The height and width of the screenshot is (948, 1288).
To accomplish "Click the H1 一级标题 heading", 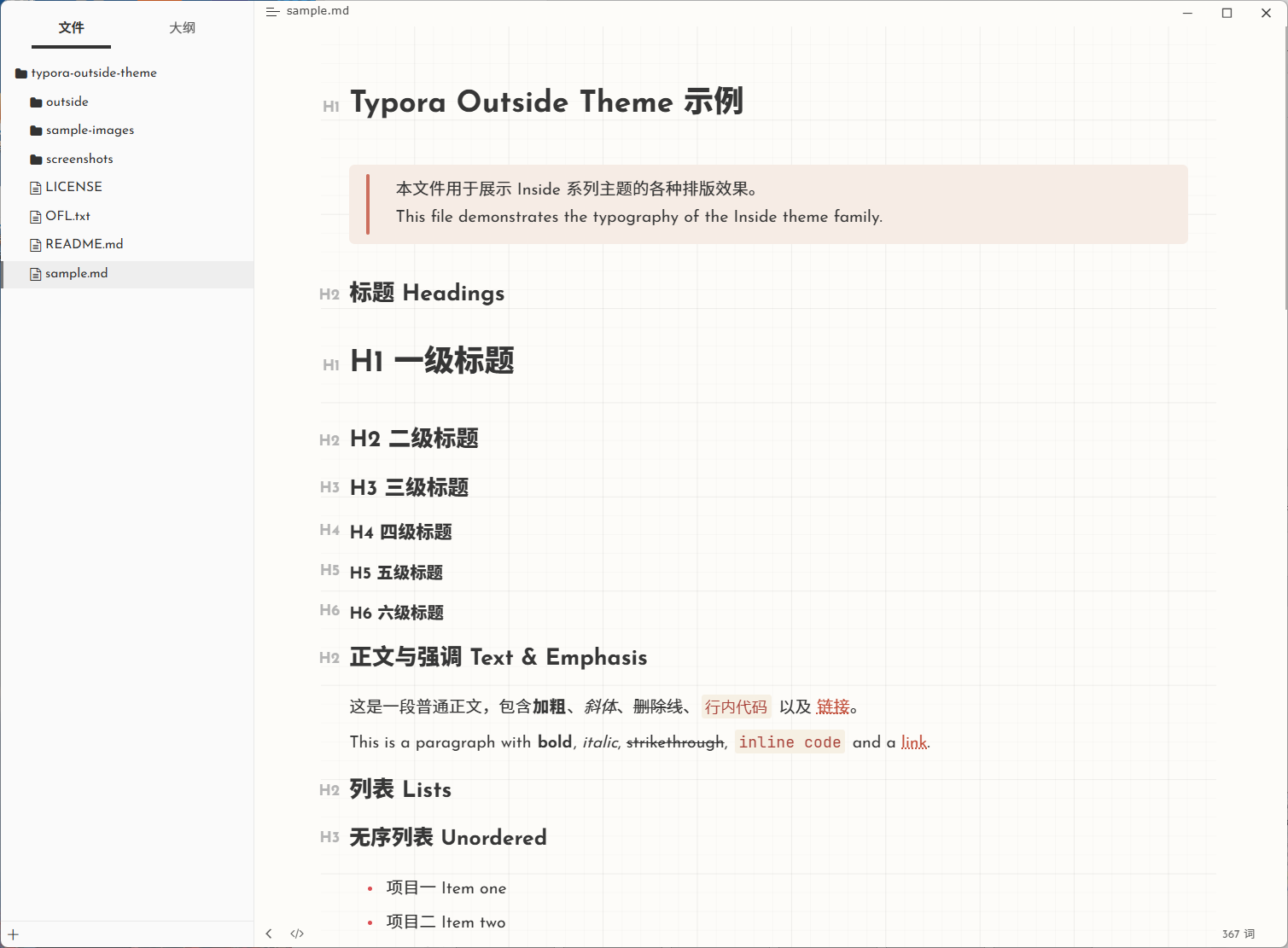I will click(x=432, y=361).
